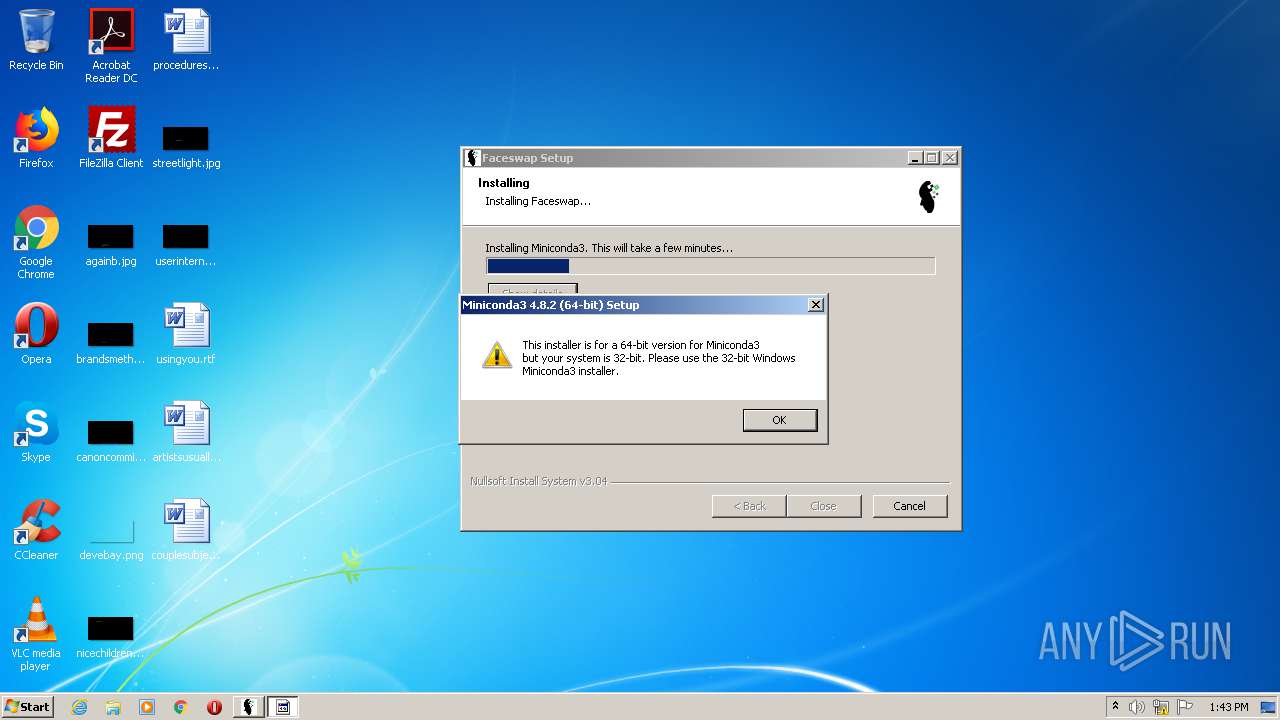Viewport: 1280px width, 720px height.
Task: Click the disabled Close button in Faceswap Setup
Action: click(823, 506)
